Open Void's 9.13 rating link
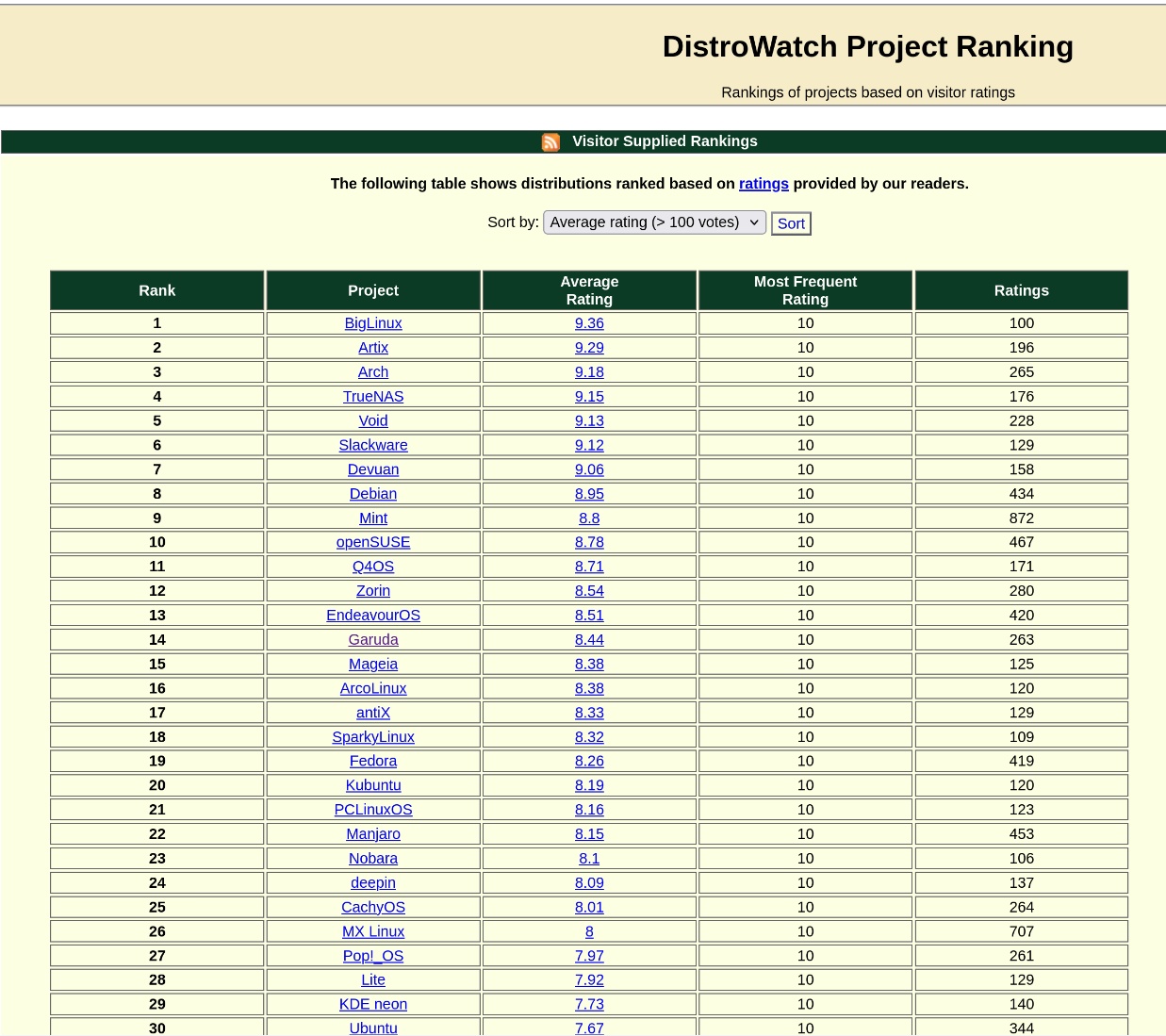 (589, 421)
